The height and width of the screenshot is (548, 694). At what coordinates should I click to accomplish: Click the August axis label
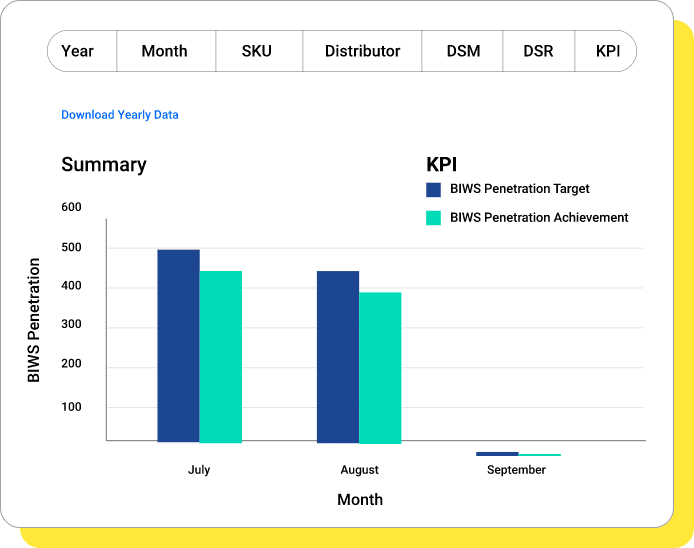tap(359, 470)
